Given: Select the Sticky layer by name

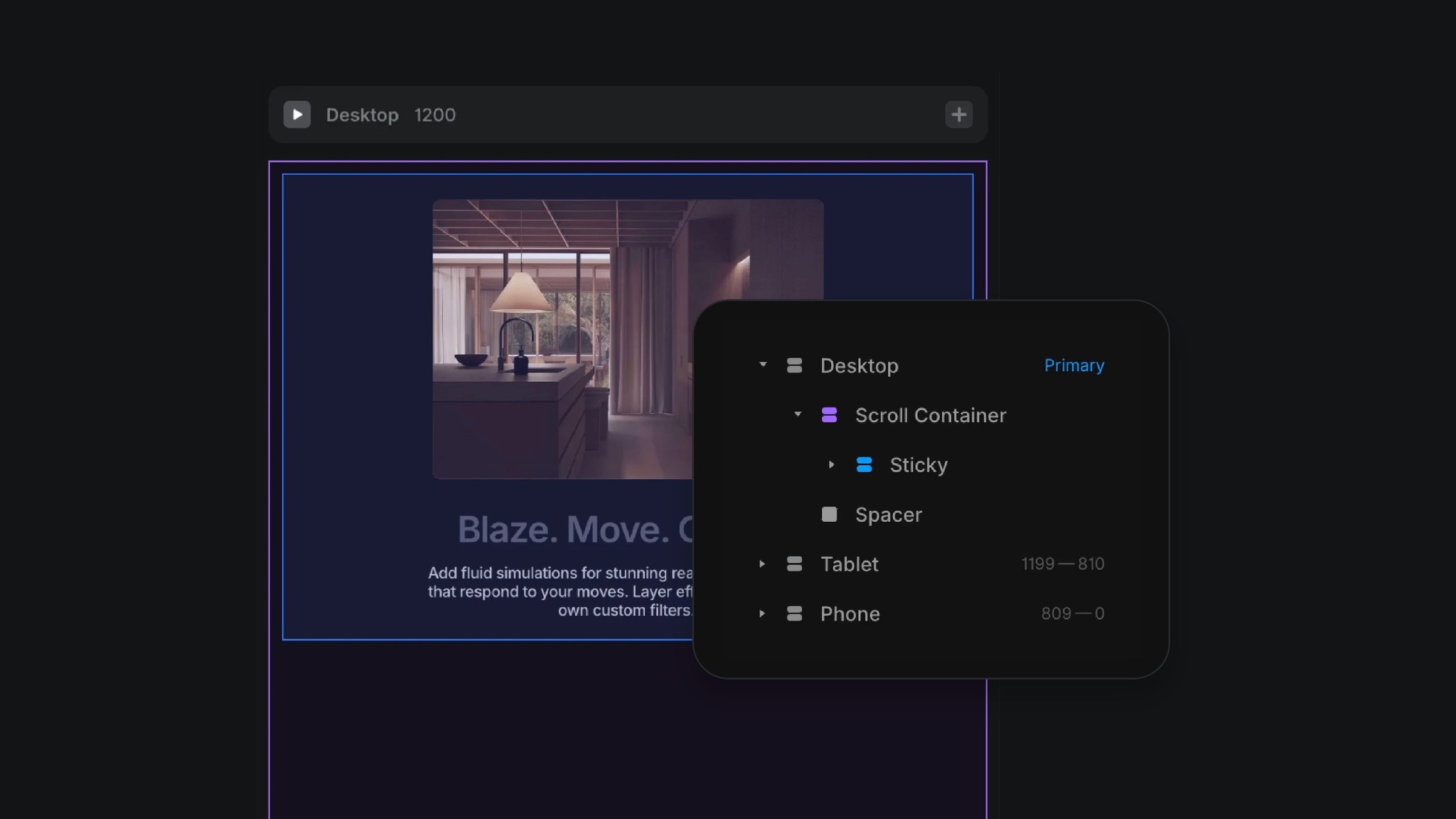Looking at the screenshot, I should pos(918,465).
